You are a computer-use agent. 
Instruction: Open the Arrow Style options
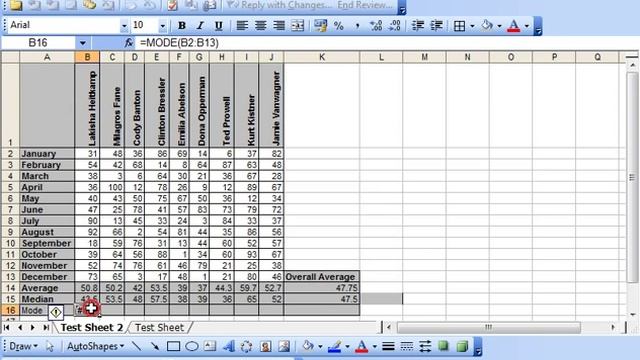[425, 347]
